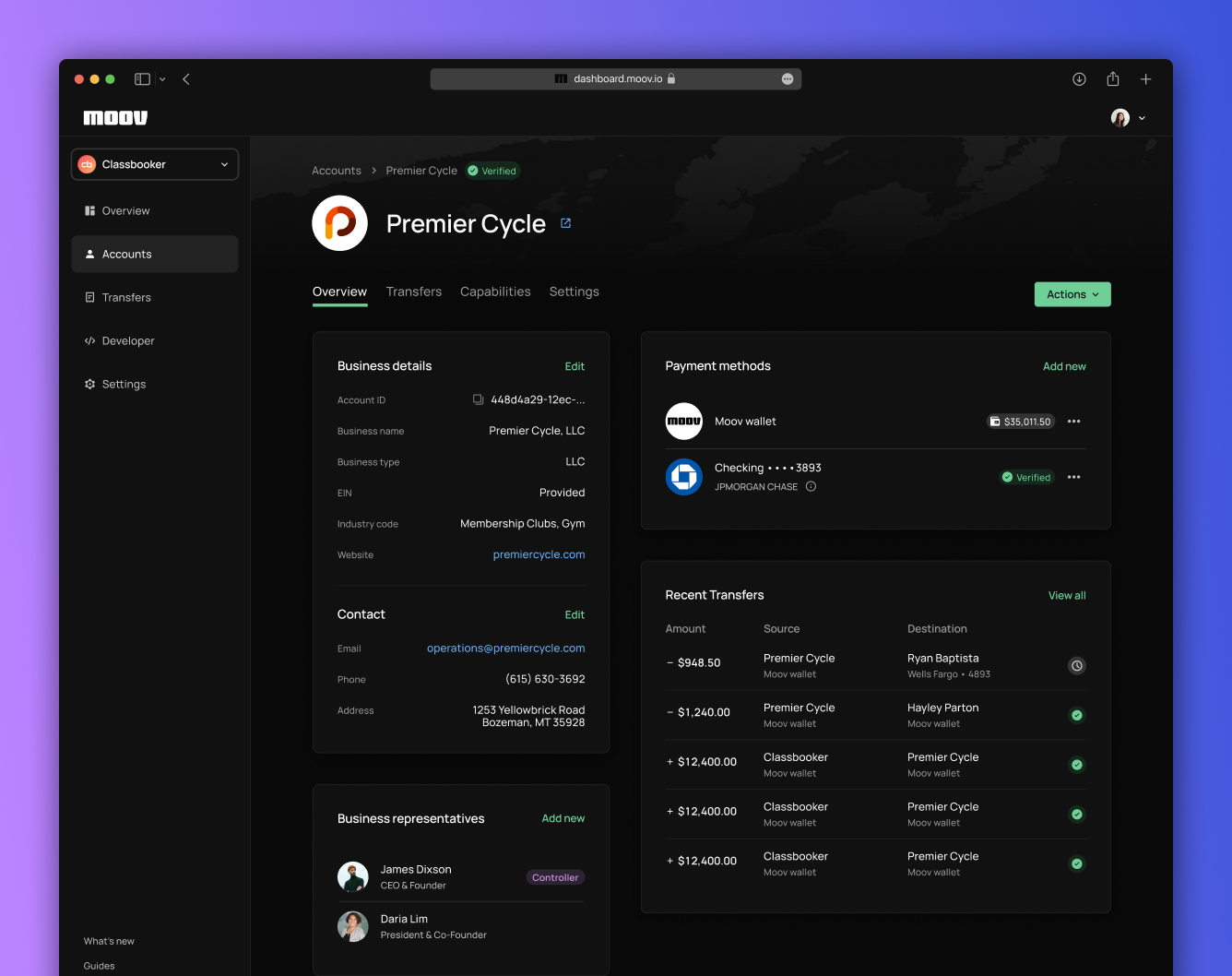The height and width of the screenshot is (976, 1232).
Task: Click the Moov wallet logo icon
Action: tap(684, 422)
